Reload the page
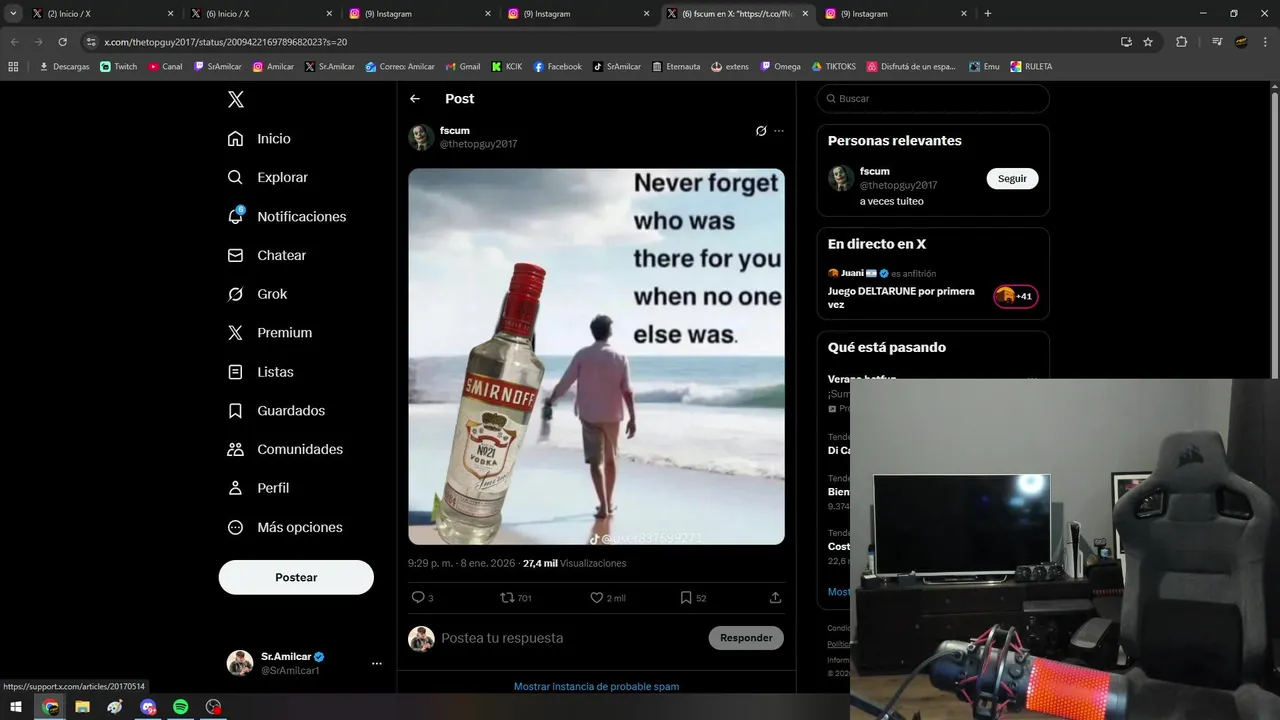Image resolution: width=1280 pixels, height=720 pixels. click(62, 42)
